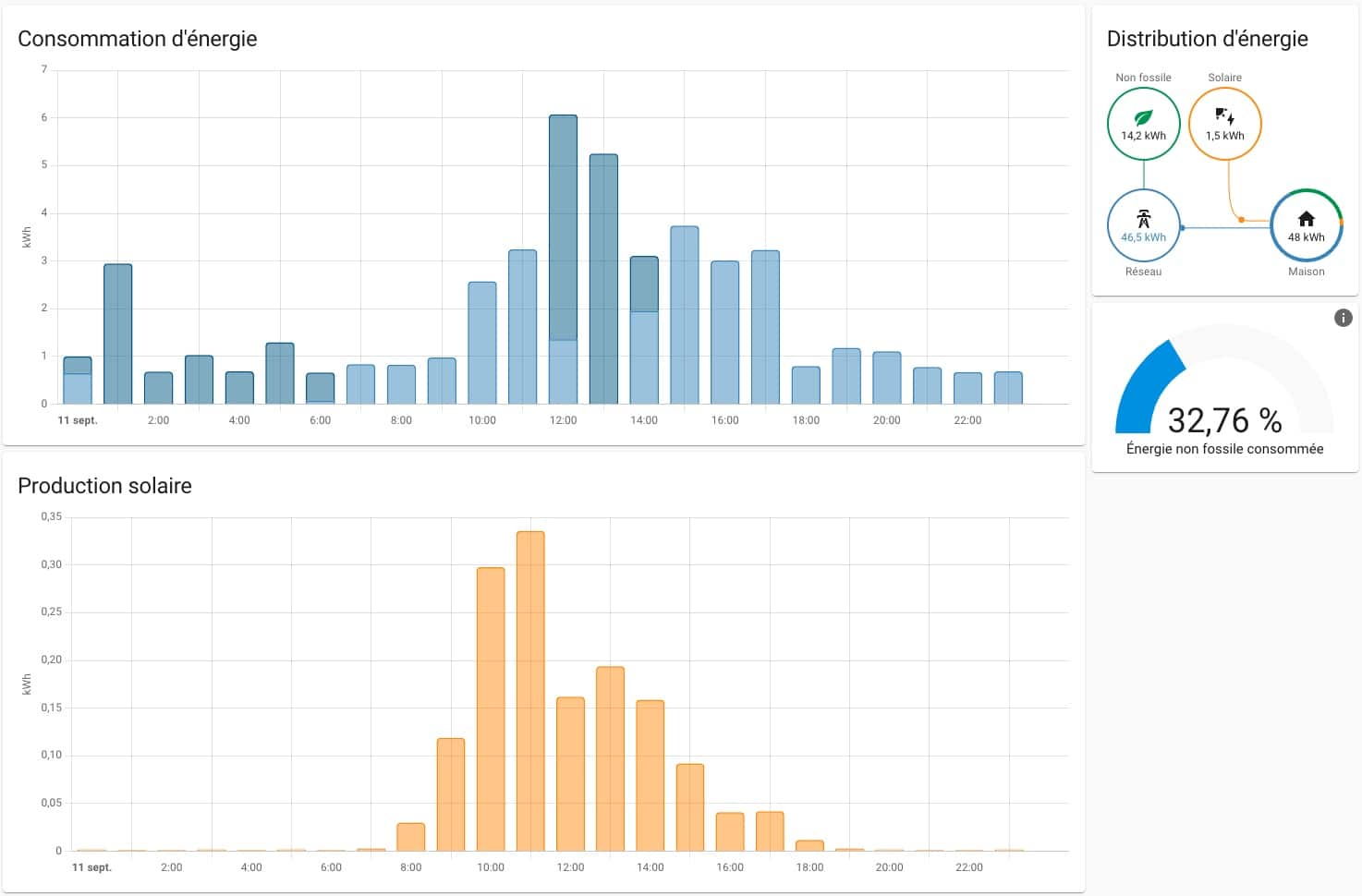Screen dimensions: 1362x896
Task: Click the 1:00 dark blue consumption bar
Action: [117, 334]
